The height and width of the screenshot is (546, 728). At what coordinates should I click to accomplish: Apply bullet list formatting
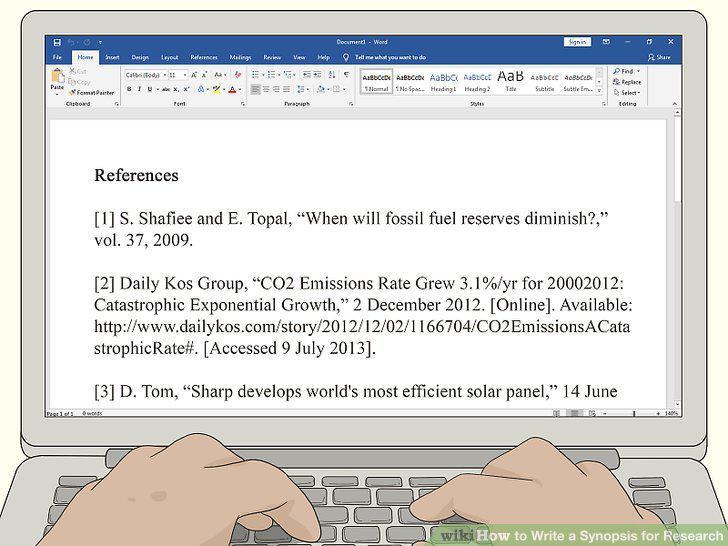pos(255,75)
